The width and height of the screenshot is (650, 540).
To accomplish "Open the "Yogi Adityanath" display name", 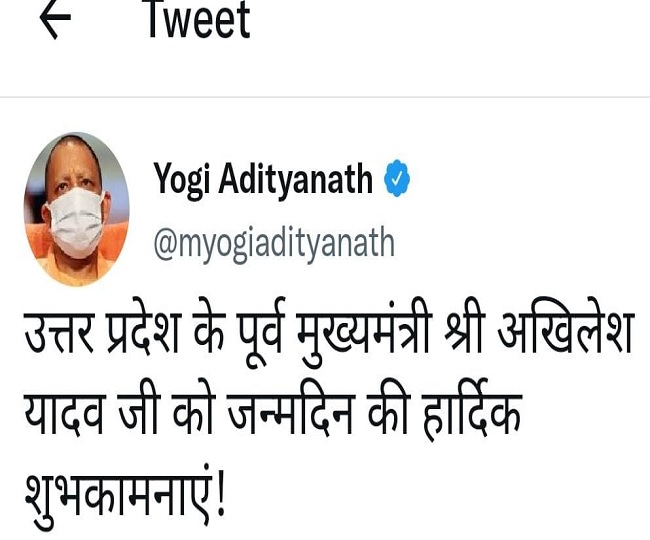I will coord(263,179).
